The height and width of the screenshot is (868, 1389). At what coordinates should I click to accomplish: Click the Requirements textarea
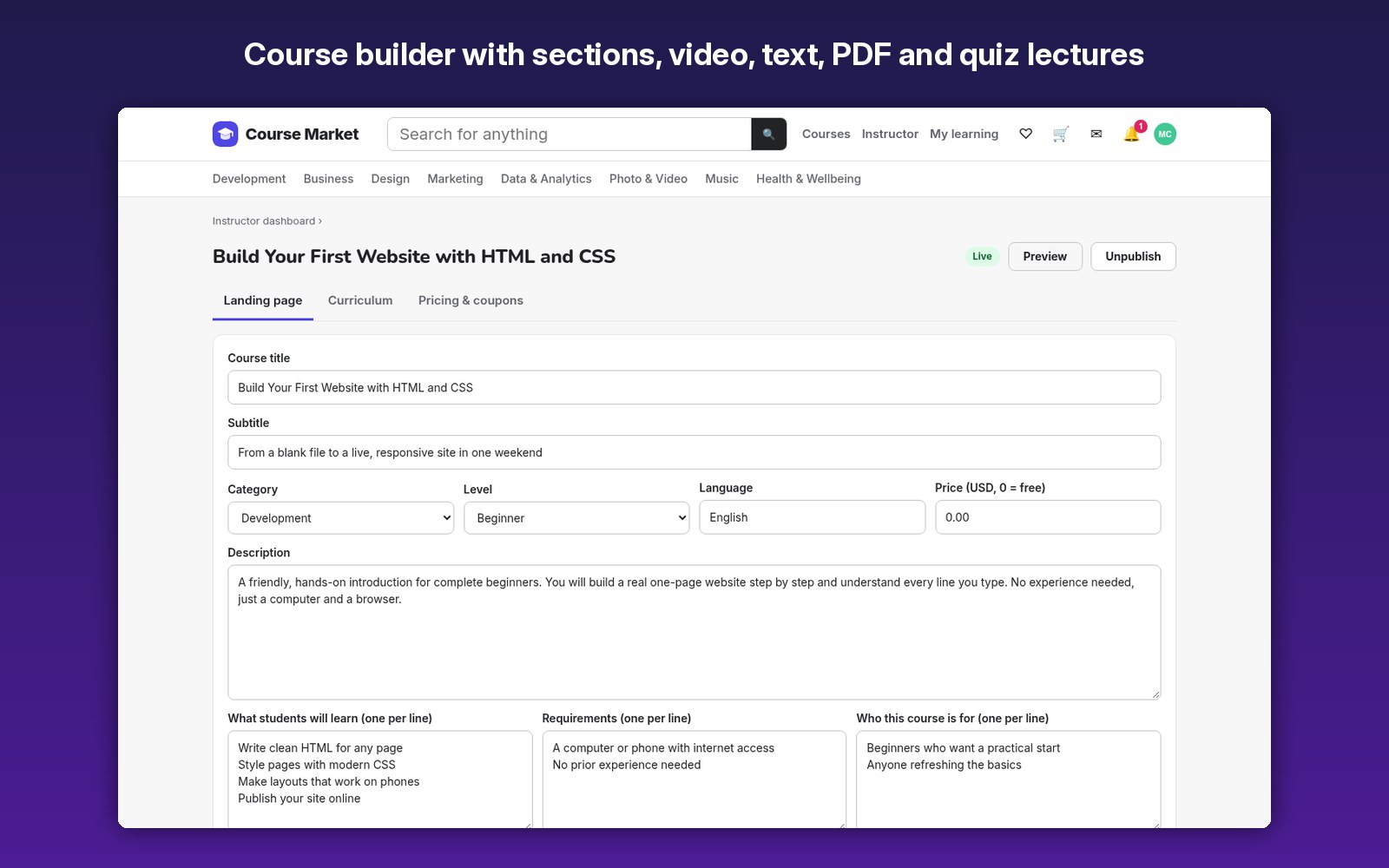694,779
